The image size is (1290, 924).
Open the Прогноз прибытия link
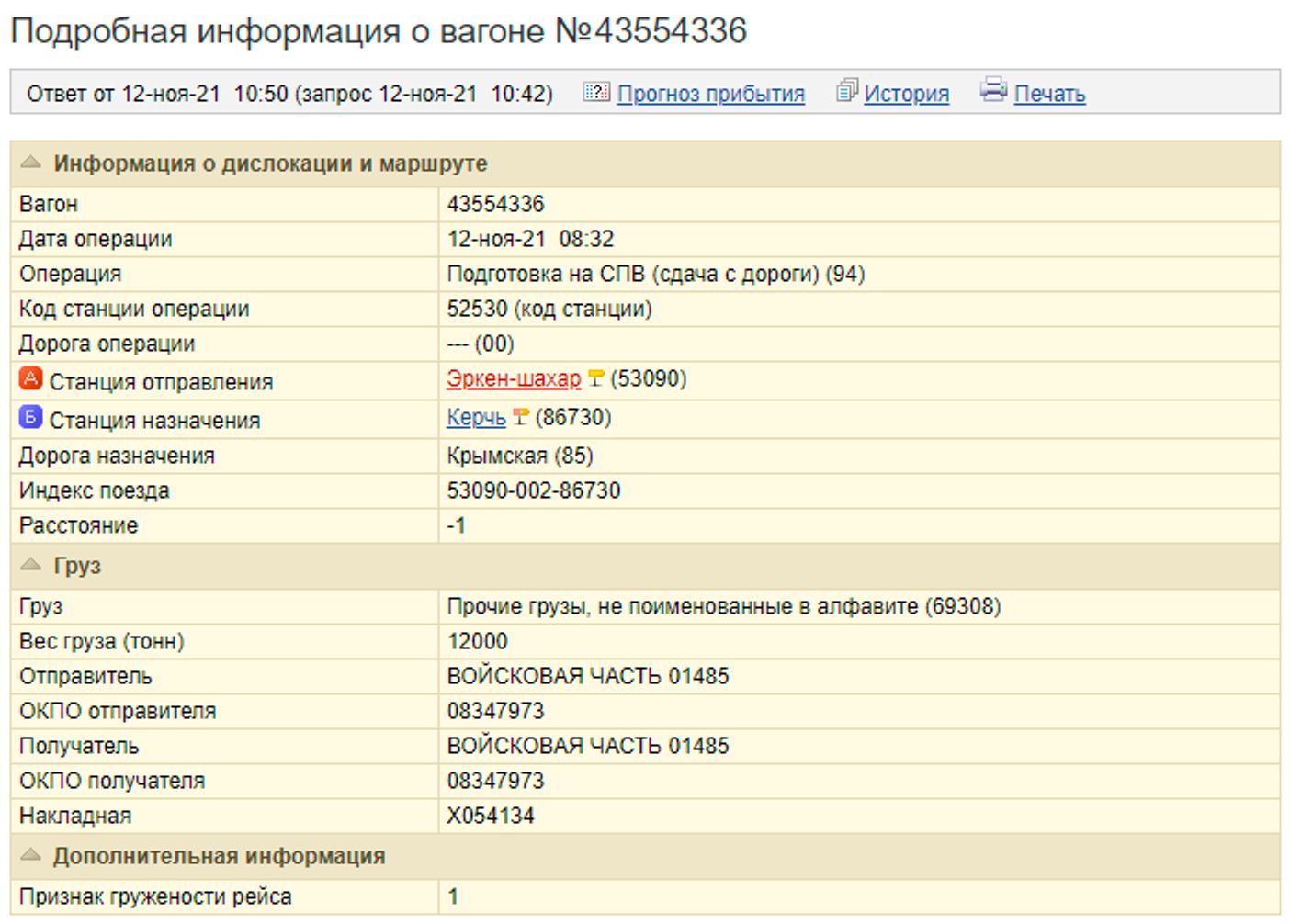[710, 94]
